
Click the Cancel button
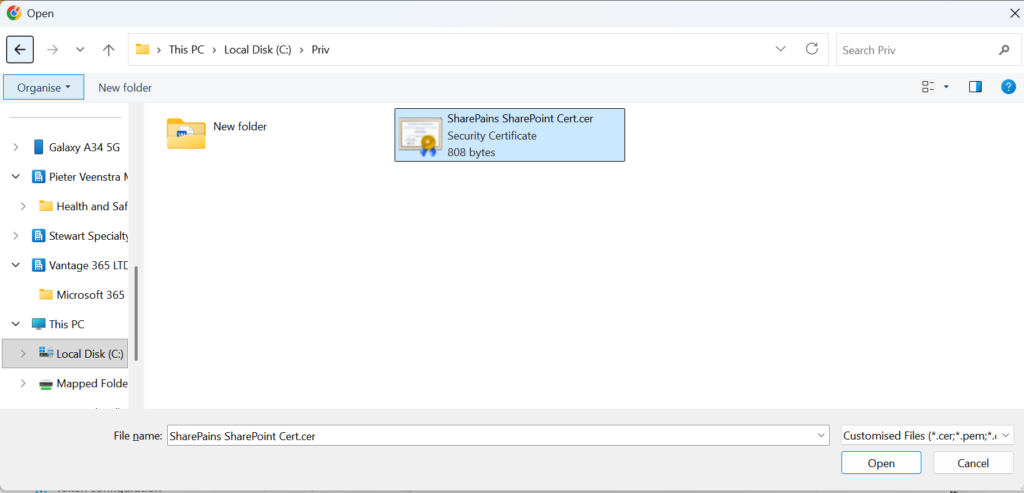click(x=973, y=463)
